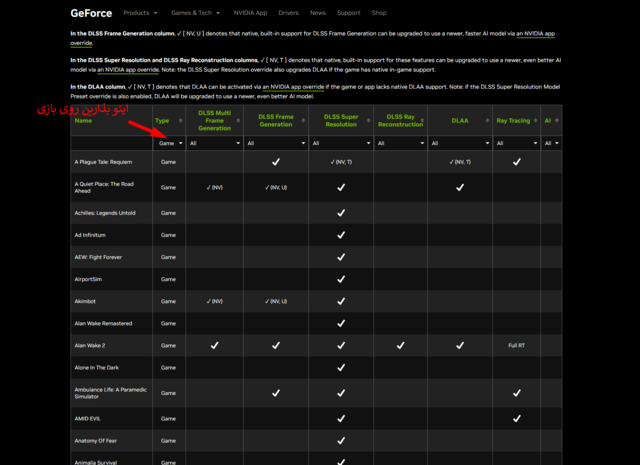This screenshot has width=640, height=465.
Task: Open the Ray Tracing filter dropdown
Action: (x=516, y=143)
